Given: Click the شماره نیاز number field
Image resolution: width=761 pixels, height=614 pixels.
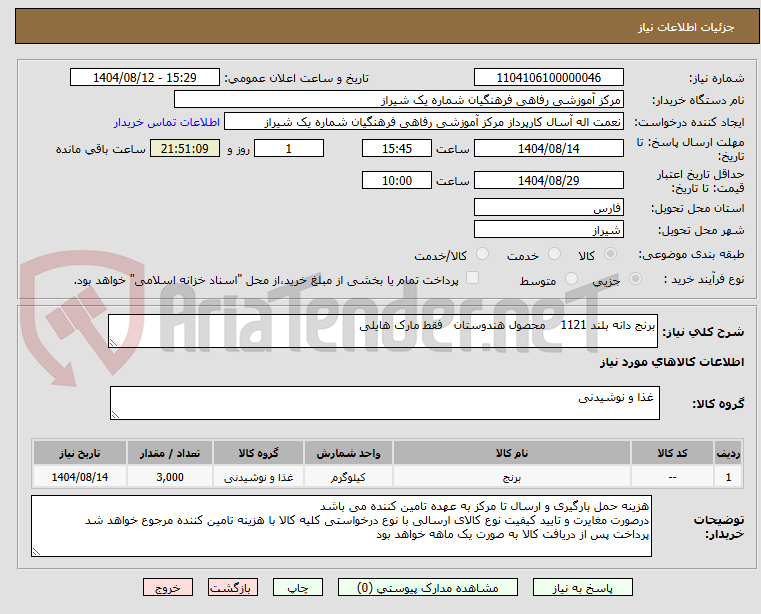Looking at the screenshot, I should [548, 78].
